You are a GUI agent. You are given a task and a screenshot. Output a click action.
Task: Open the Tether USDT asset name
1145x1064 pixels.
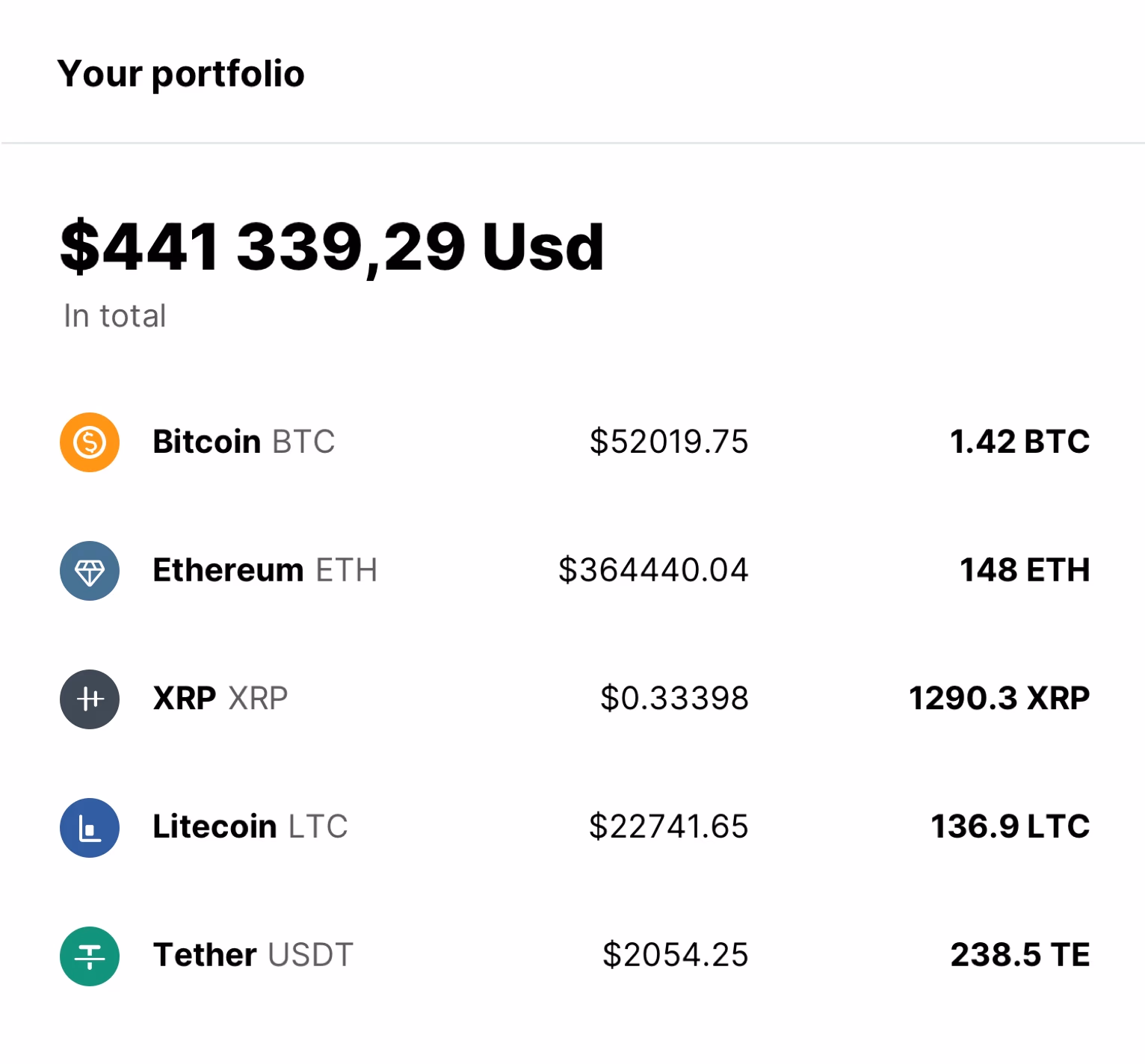point(253,955)
